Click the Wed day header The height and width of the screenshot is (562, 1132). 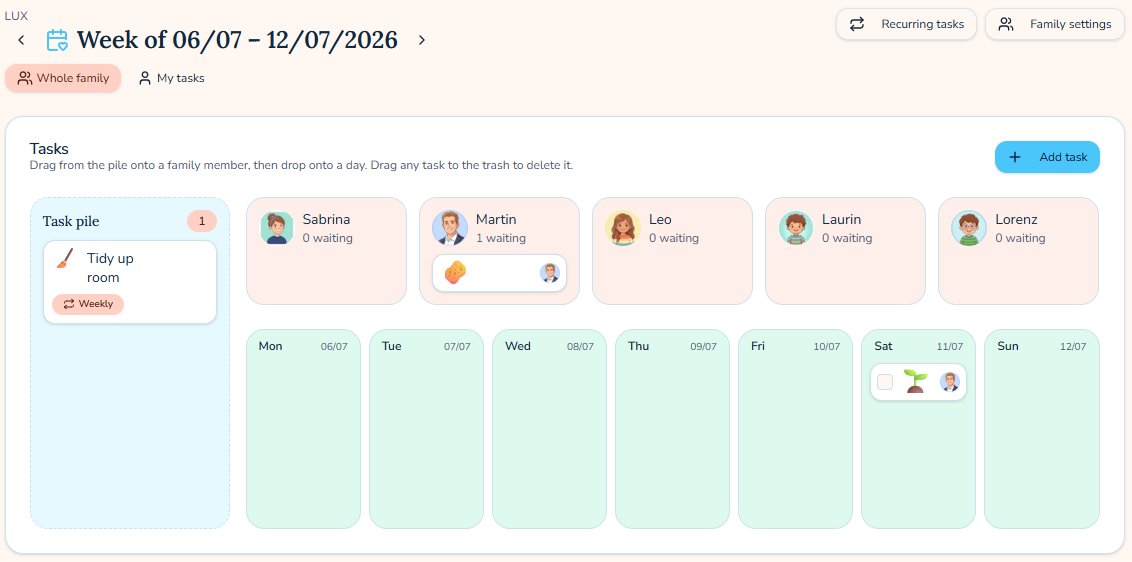pos(518,346)
